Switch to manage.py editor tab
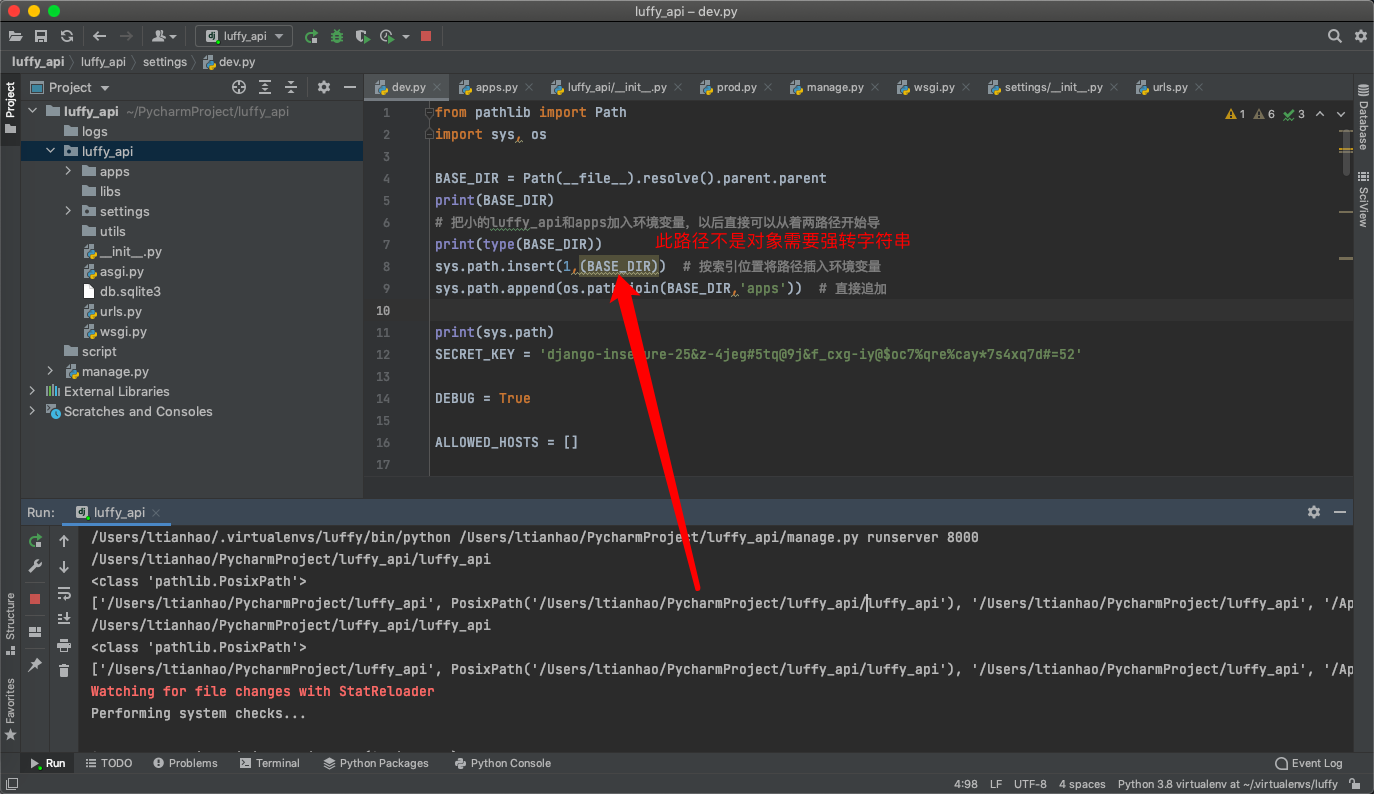 pyautogui.click(x=834, y=87)
